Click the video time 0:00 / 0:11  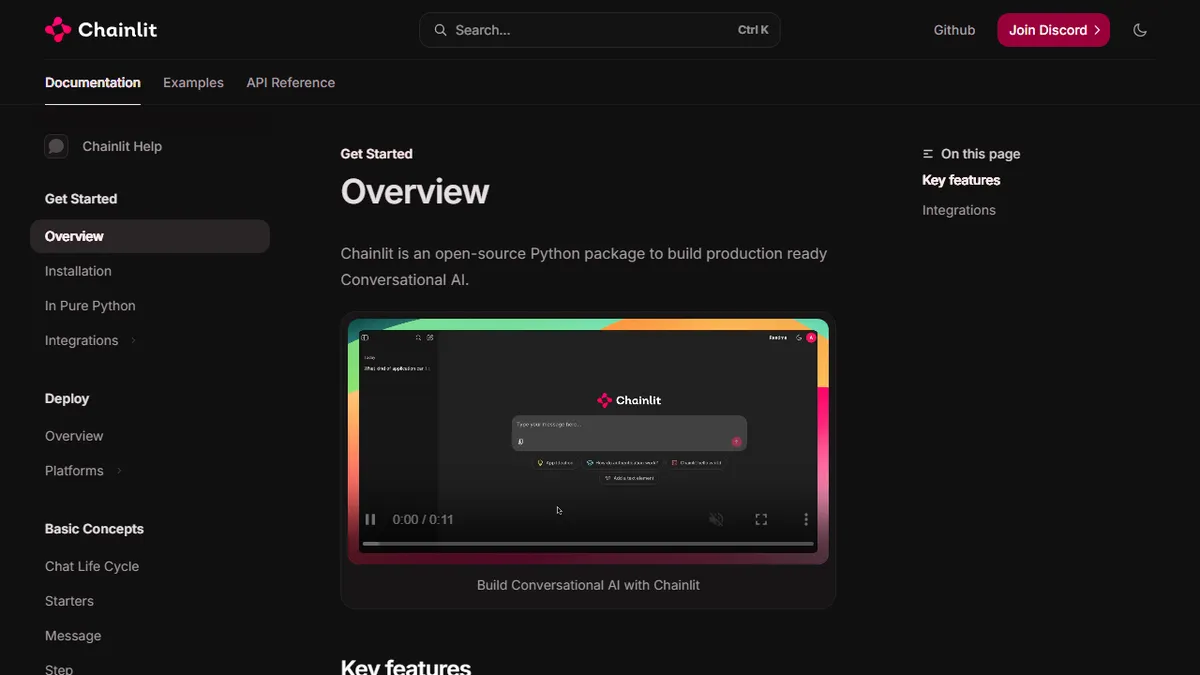[x=423, y=519]
